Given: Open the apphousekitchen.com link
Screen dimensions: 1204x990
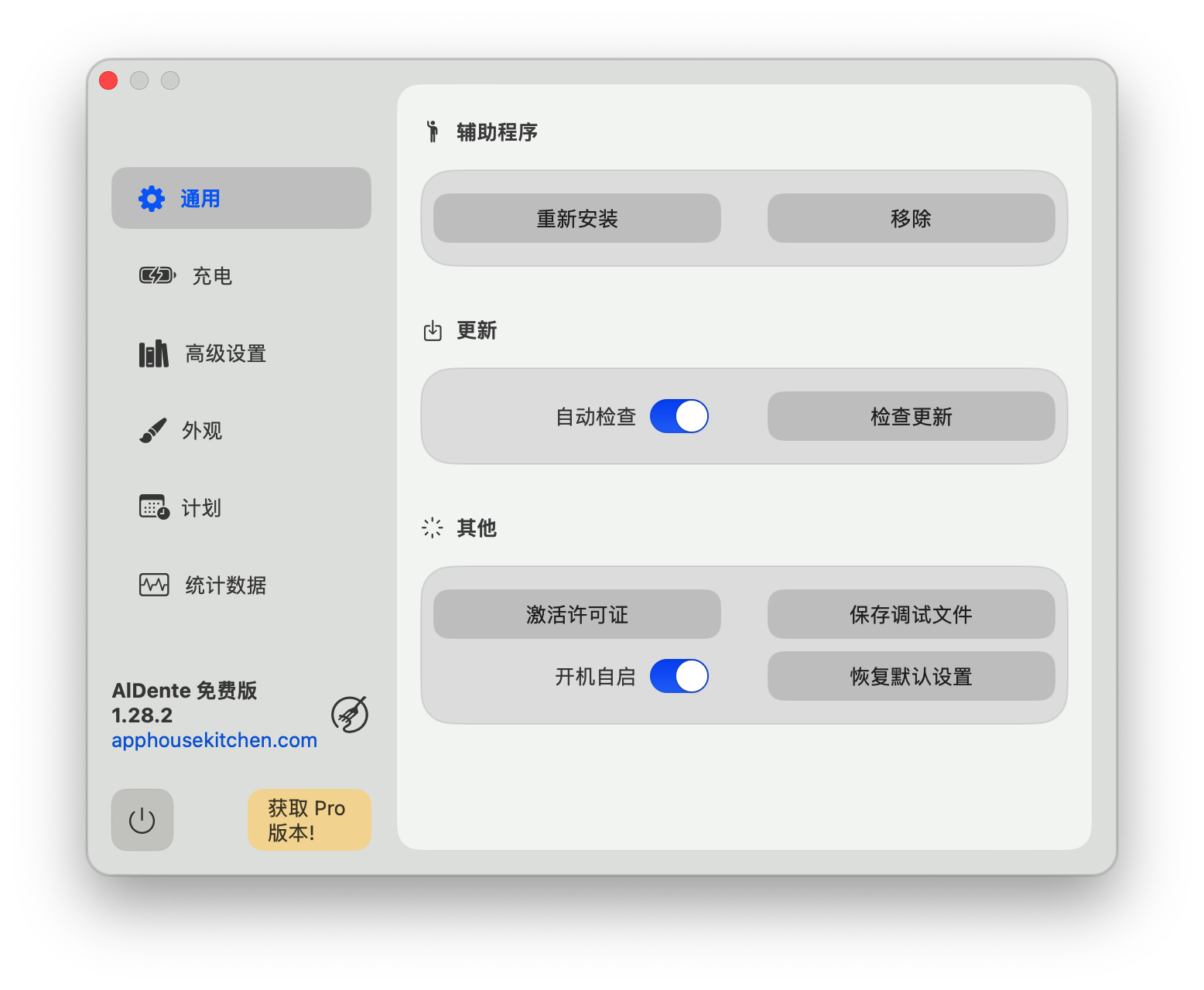Looking at the screenshot, I should point(214,740).
